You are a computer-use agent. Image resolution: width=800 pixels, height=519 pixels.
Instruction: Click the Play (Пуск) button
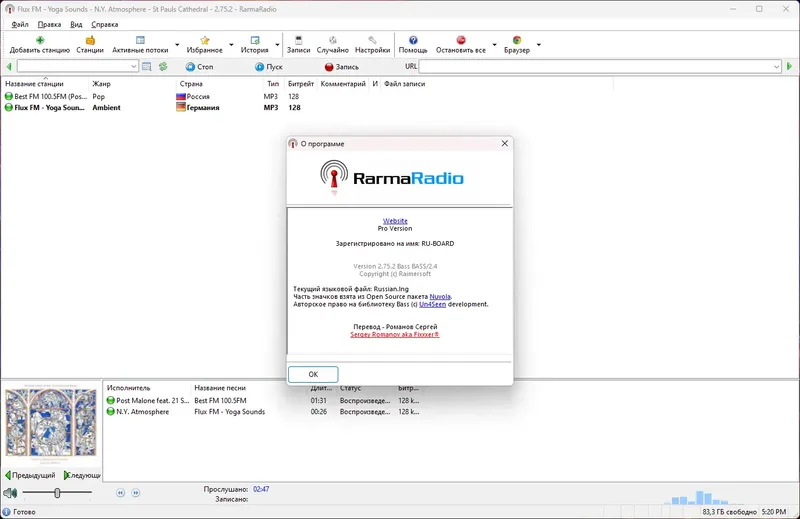[x=268, y=67]
